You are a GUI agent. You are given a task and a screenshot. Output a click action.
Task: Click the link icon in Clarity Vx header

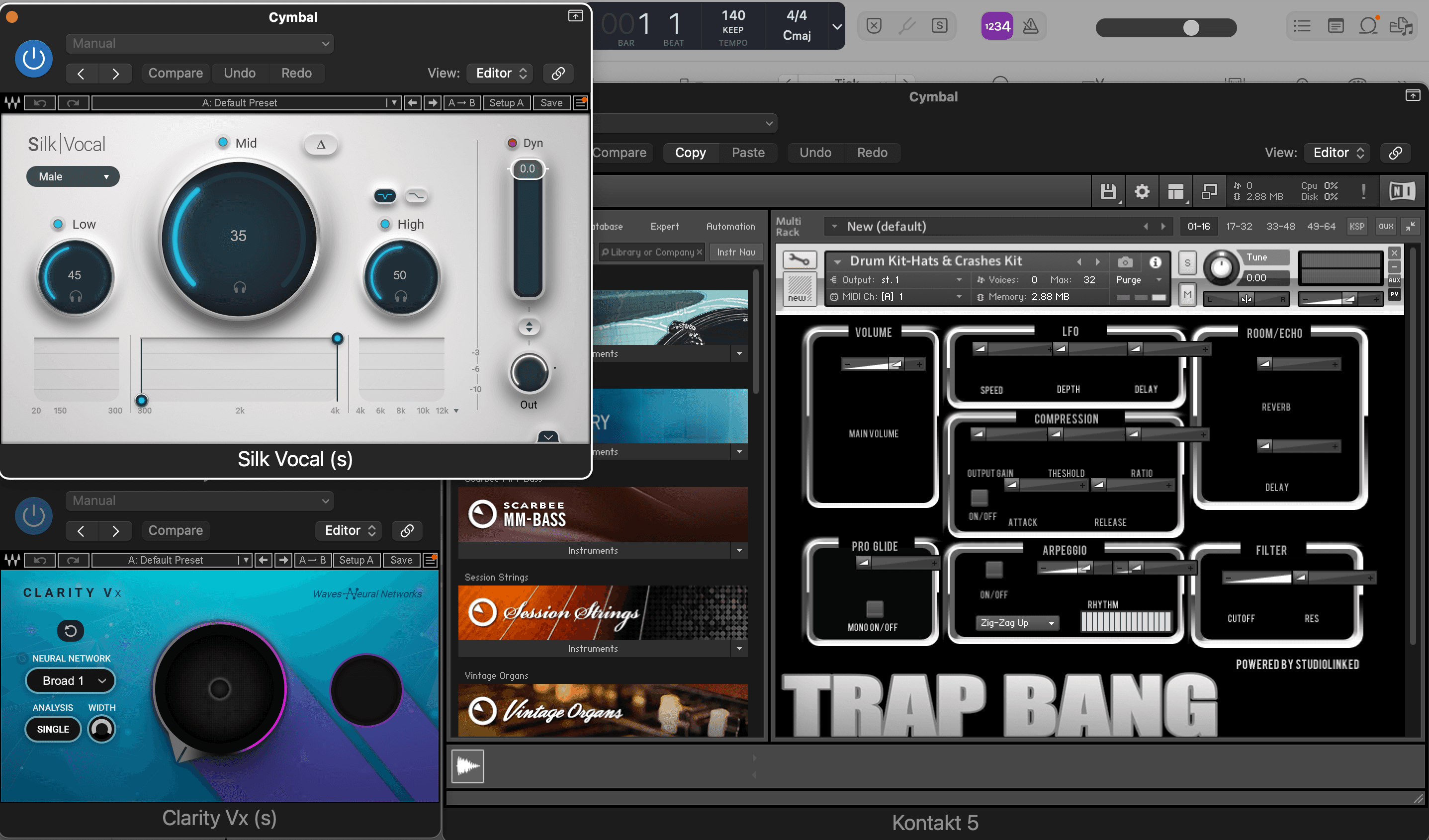pyautogui.click(x=407, y=530)
